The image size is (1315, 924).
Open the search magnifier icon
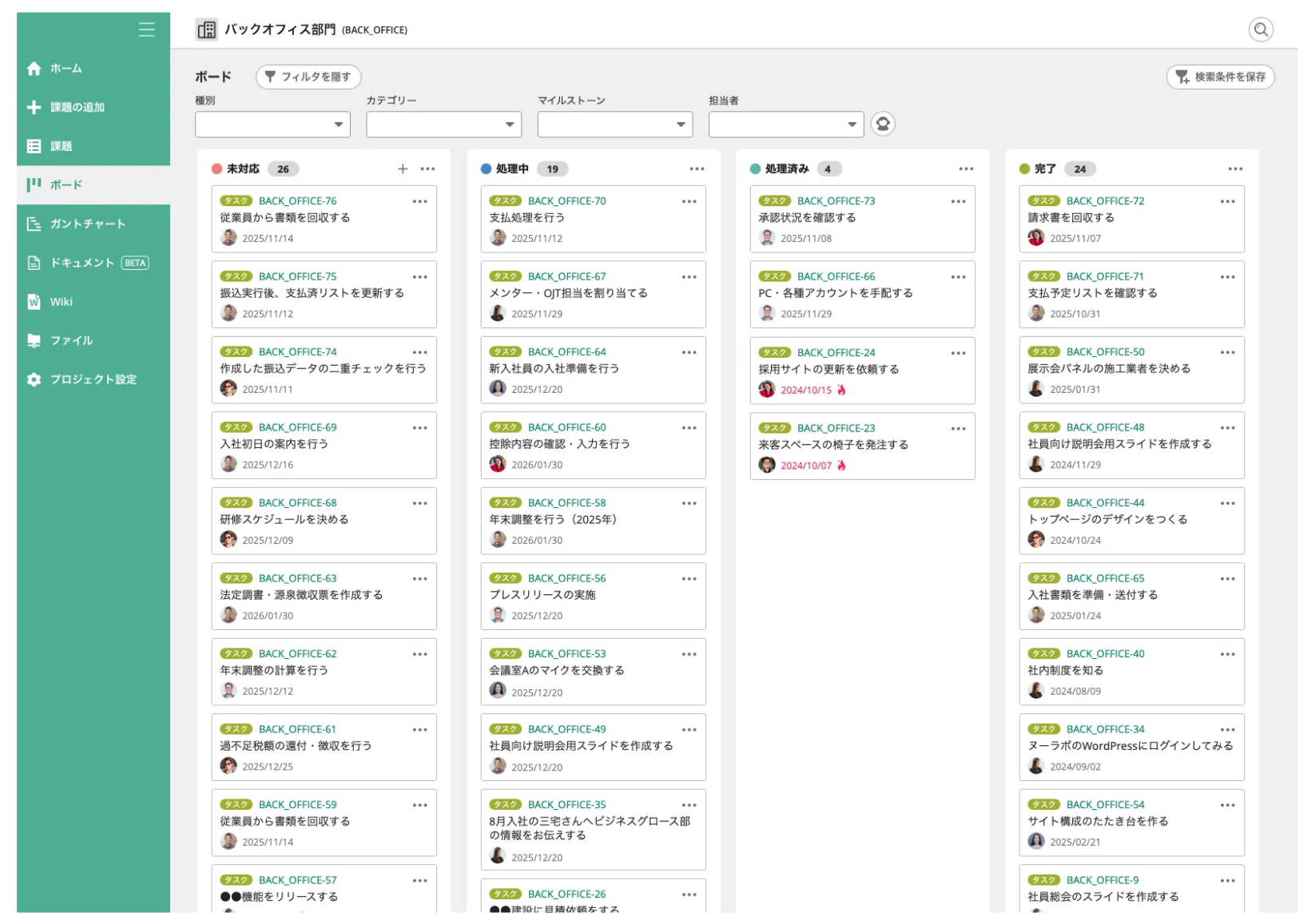(x=1261, y=30)
